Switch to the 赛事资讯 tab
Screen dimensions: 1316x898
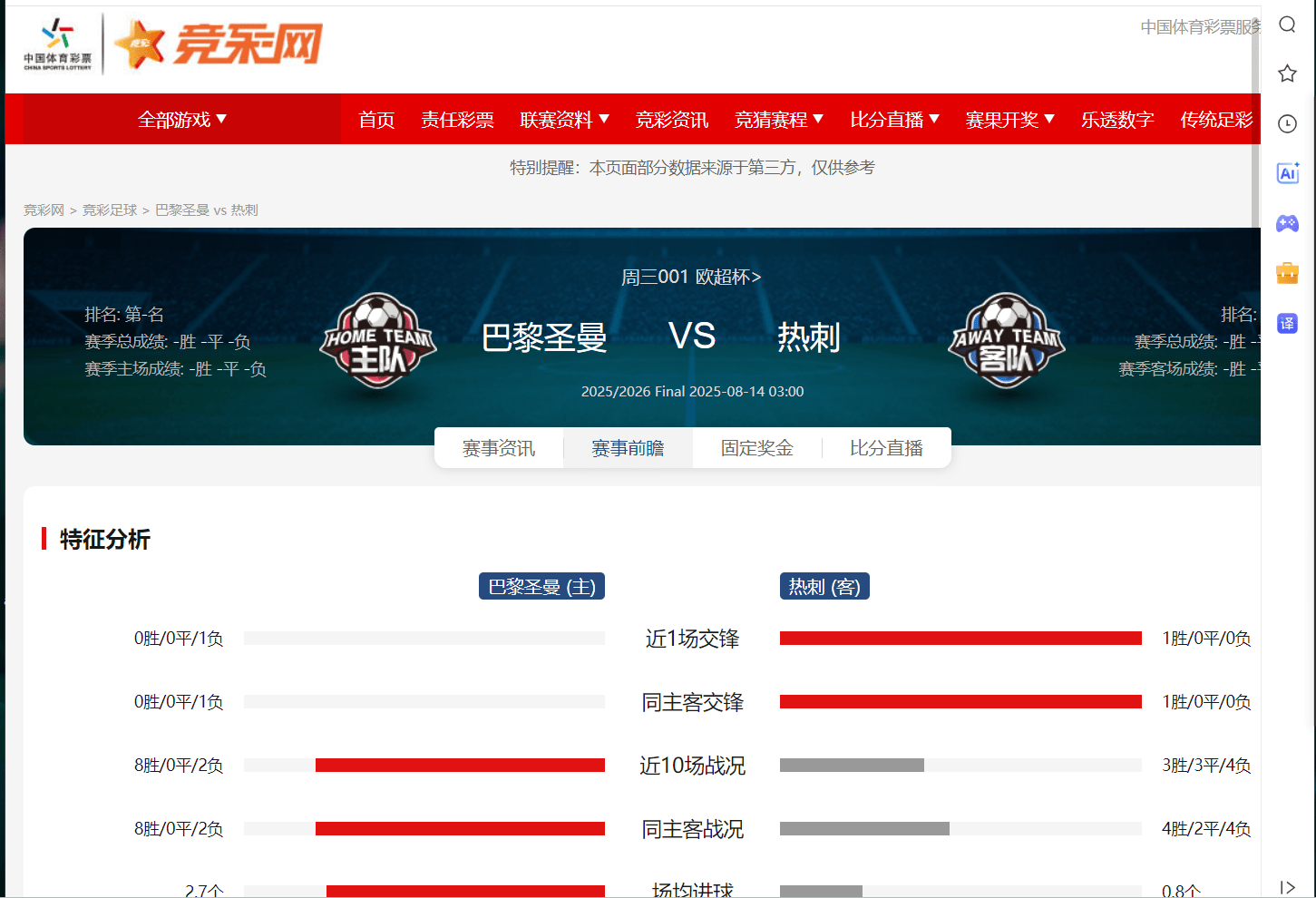click(x=499, y=448)
